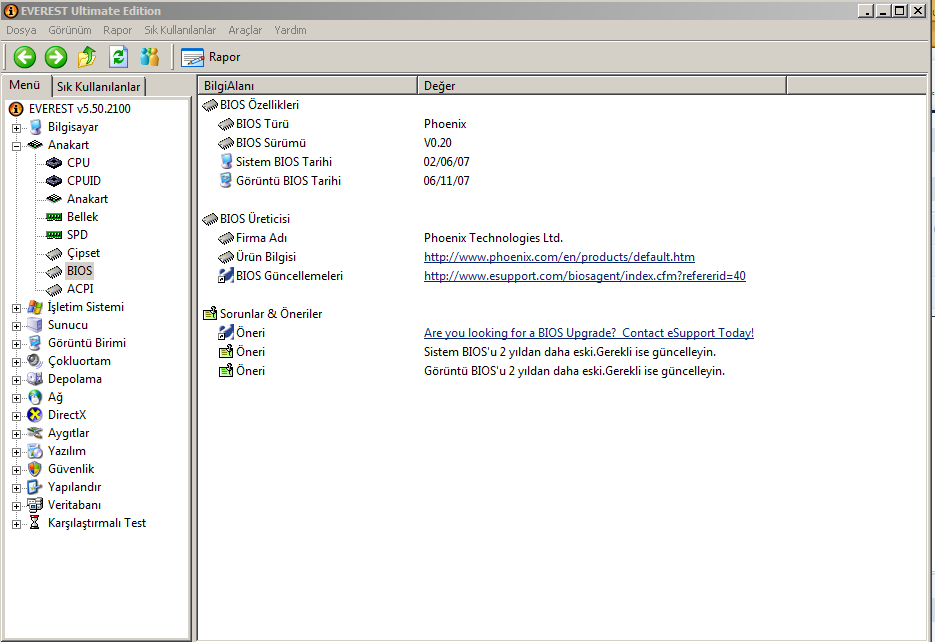Open the Phoenix products default.htm link
The image size is (935, 642).
(x=559, y=257)
